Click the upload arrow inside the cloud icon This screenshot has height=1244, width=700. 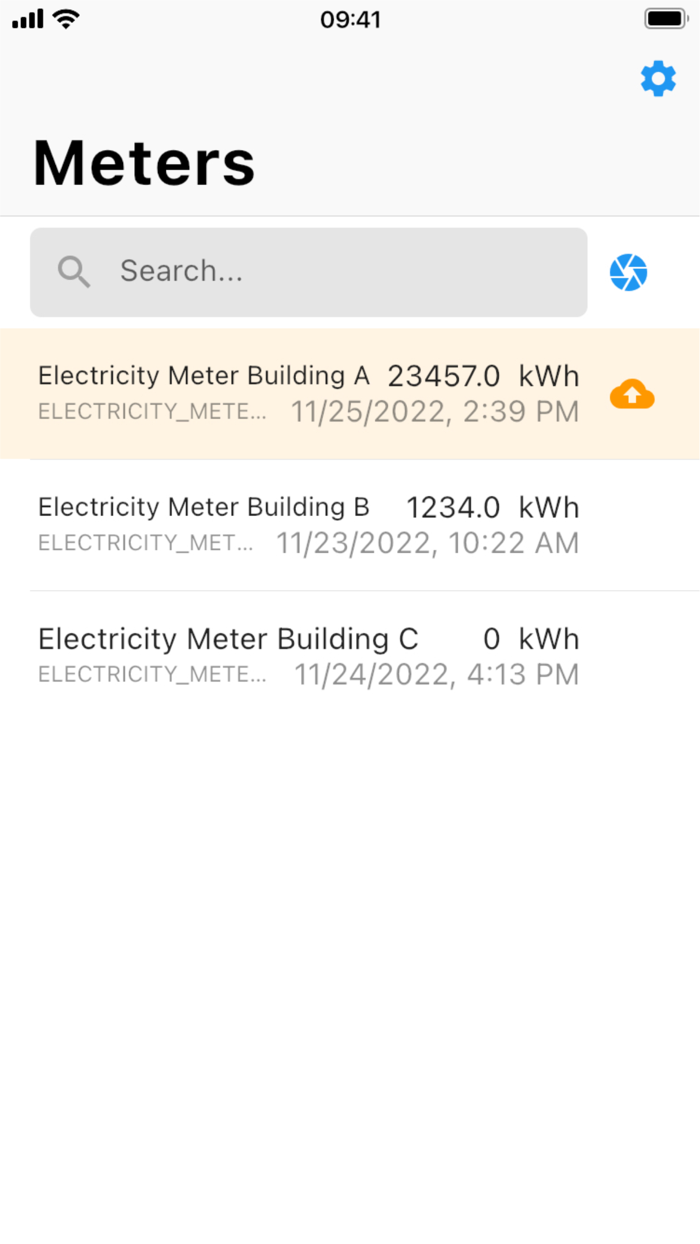click(x=631, y=393)
